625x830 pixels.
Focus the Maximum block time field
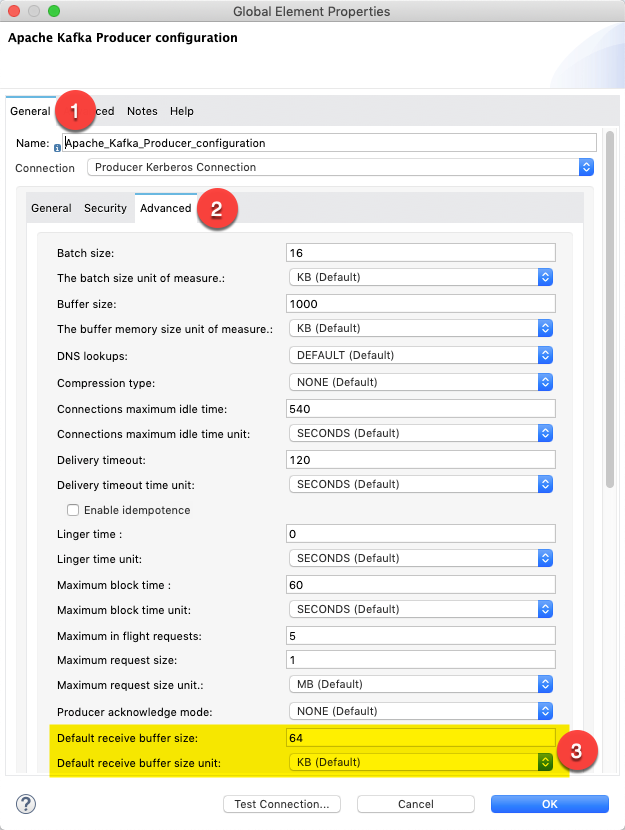point(421,585)
